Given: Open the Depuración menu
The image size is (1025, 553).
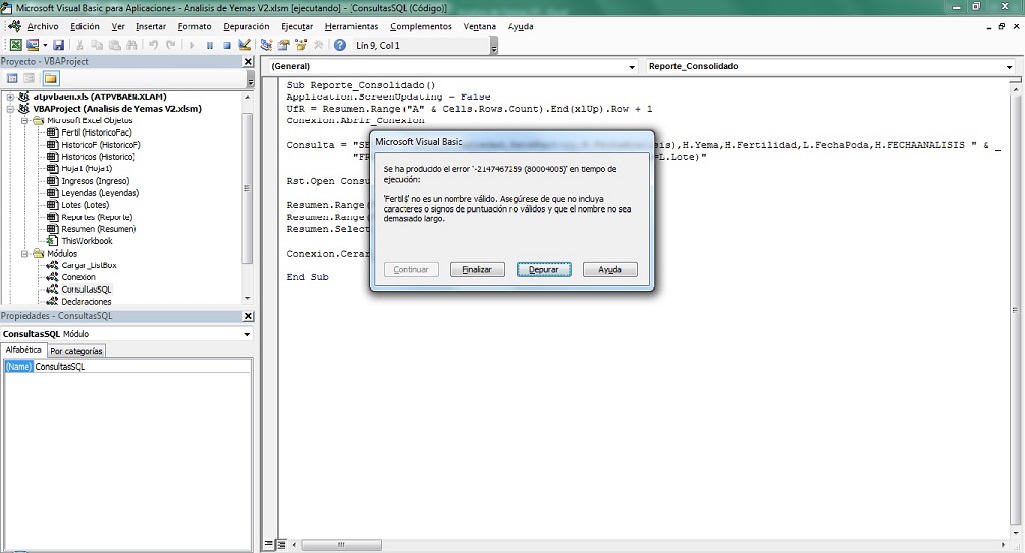Looking at the screenshot, I should [246, 26].
